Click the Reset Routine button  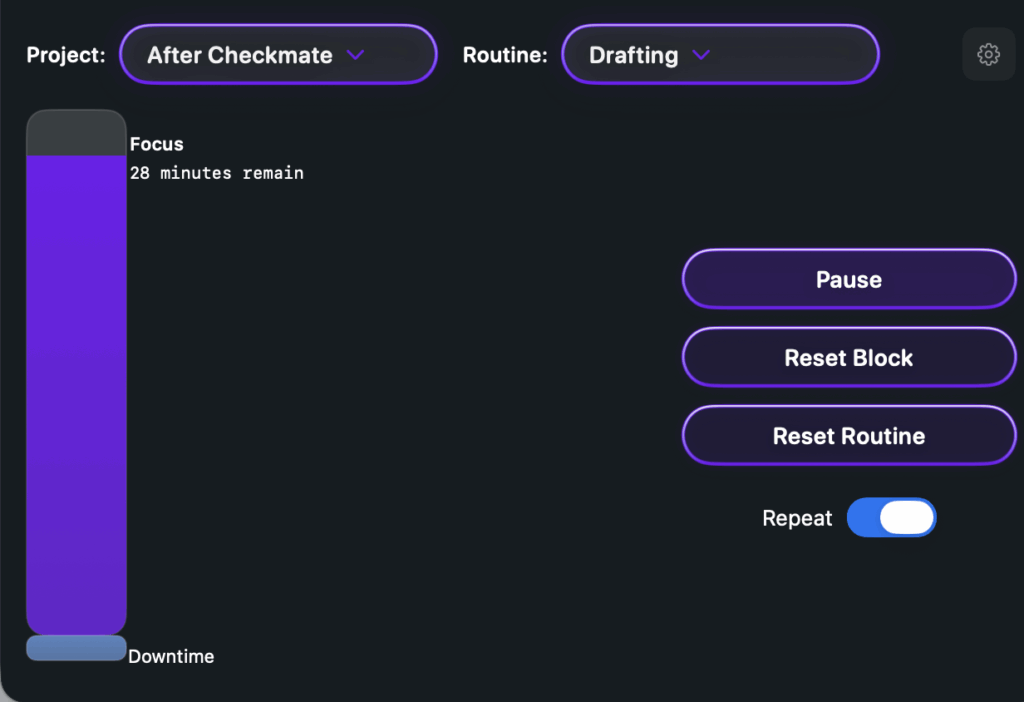[x=849, y=436]
